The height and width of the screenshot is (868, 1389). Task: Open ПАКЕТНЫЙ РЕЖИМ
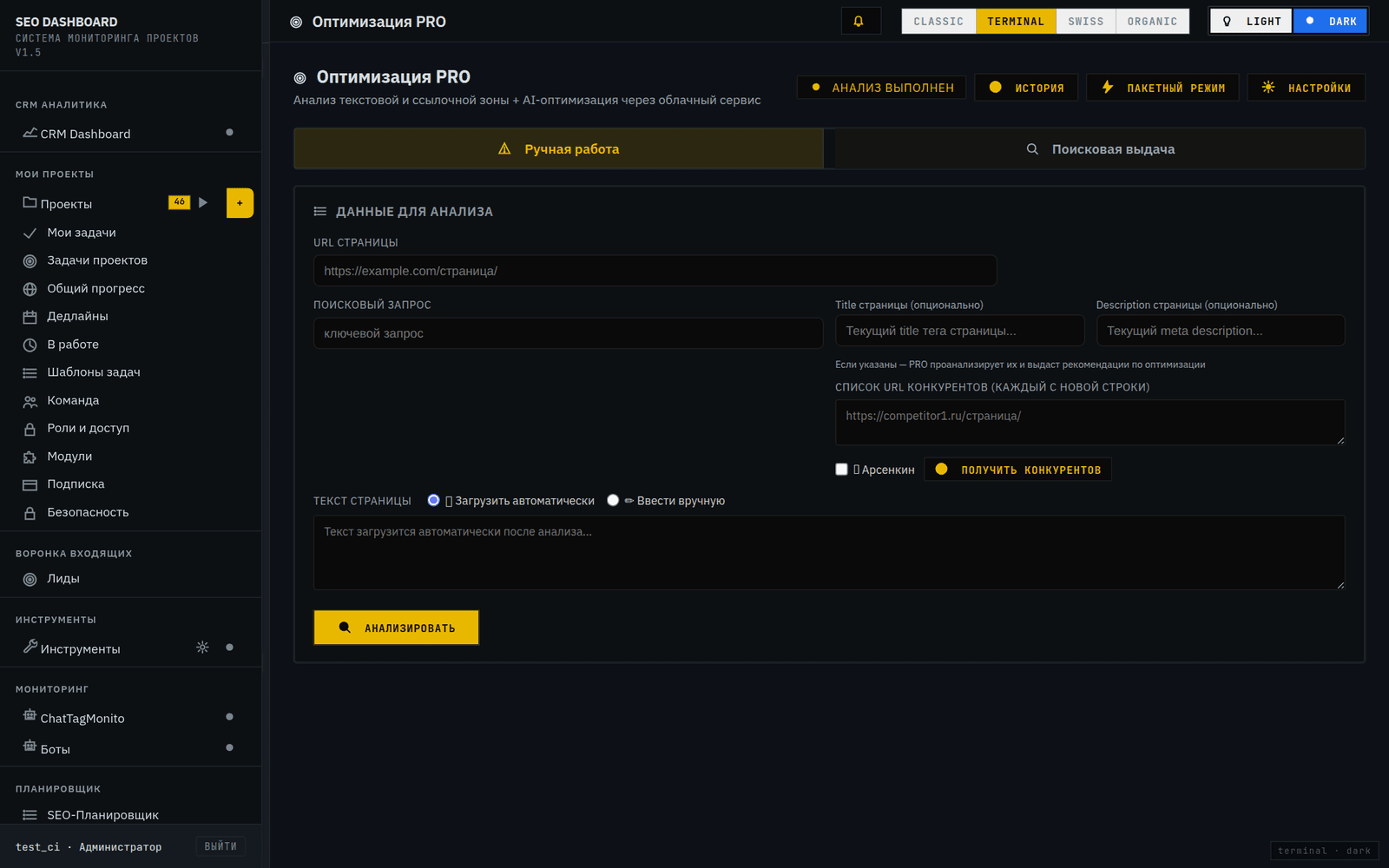(x=1162, y=88)
